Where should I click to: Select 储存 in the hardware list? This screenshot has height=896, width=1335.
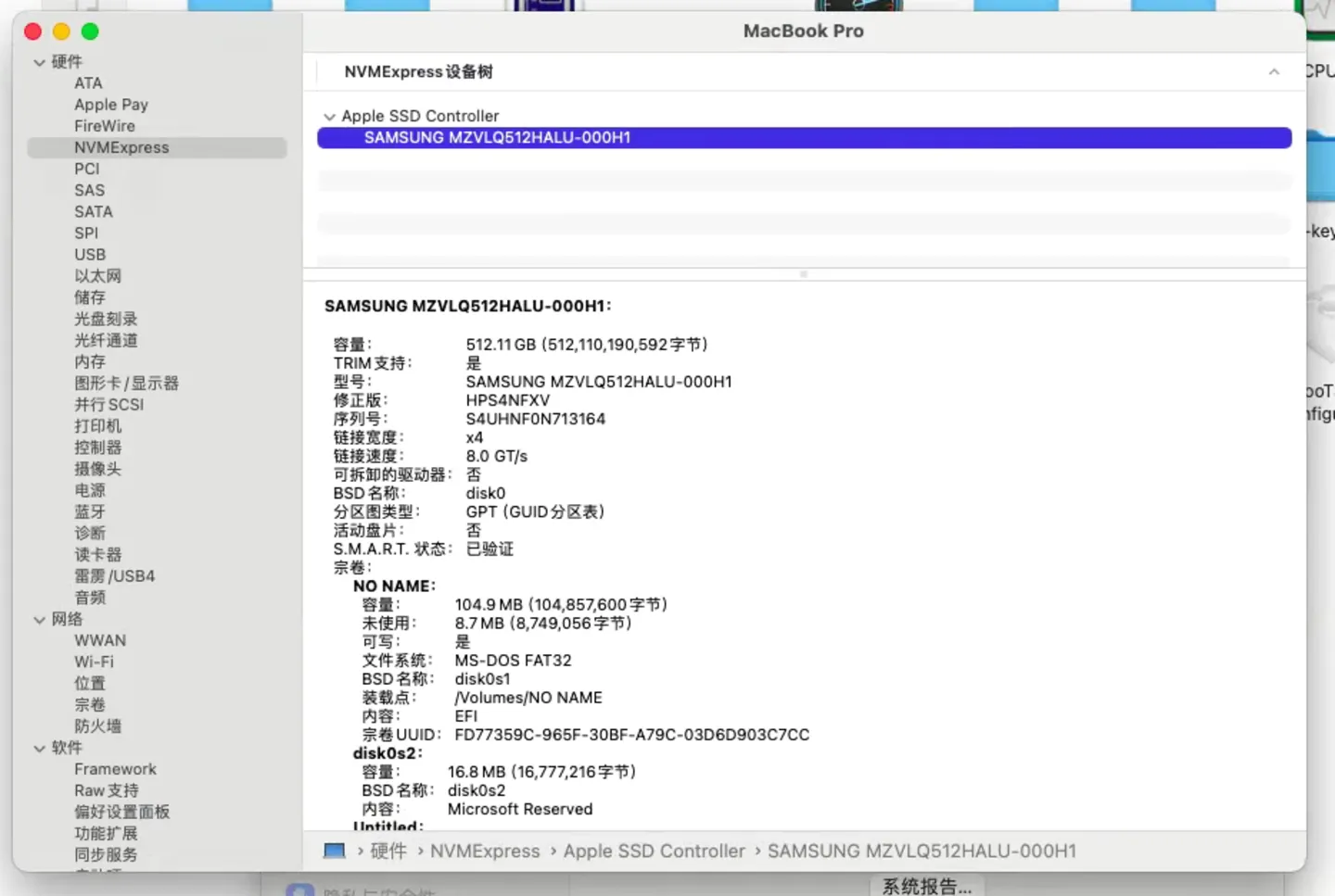pos(90,297)
